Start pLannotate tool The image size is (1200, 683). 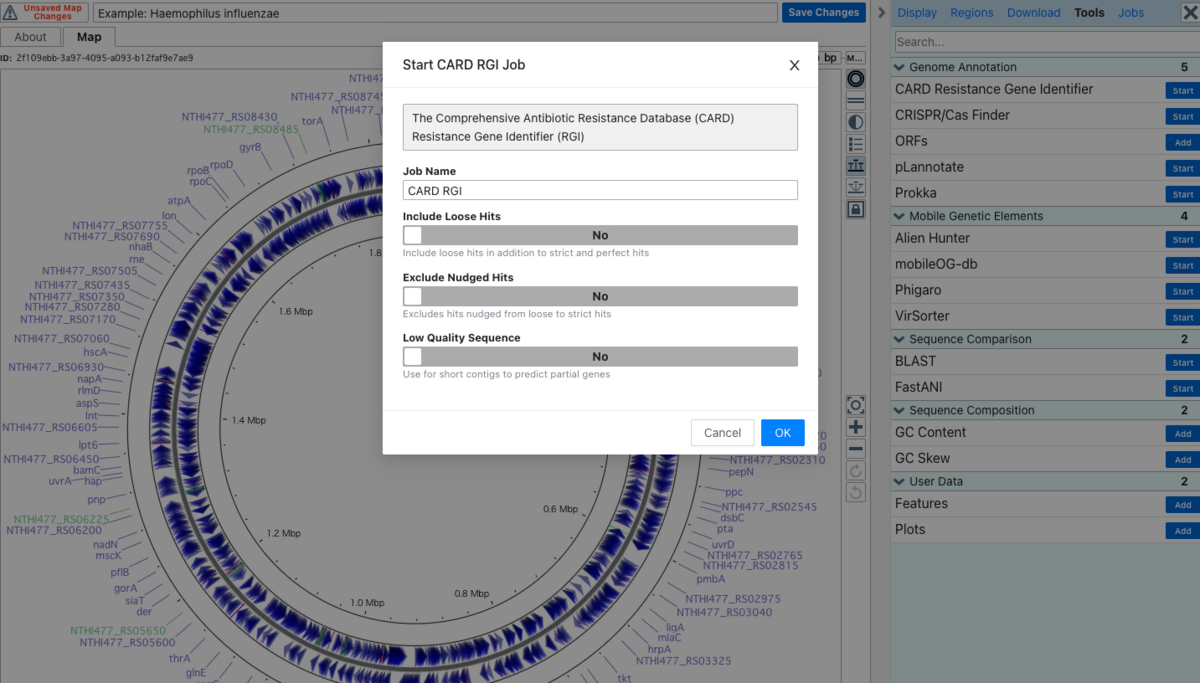tap(1183, 168)
